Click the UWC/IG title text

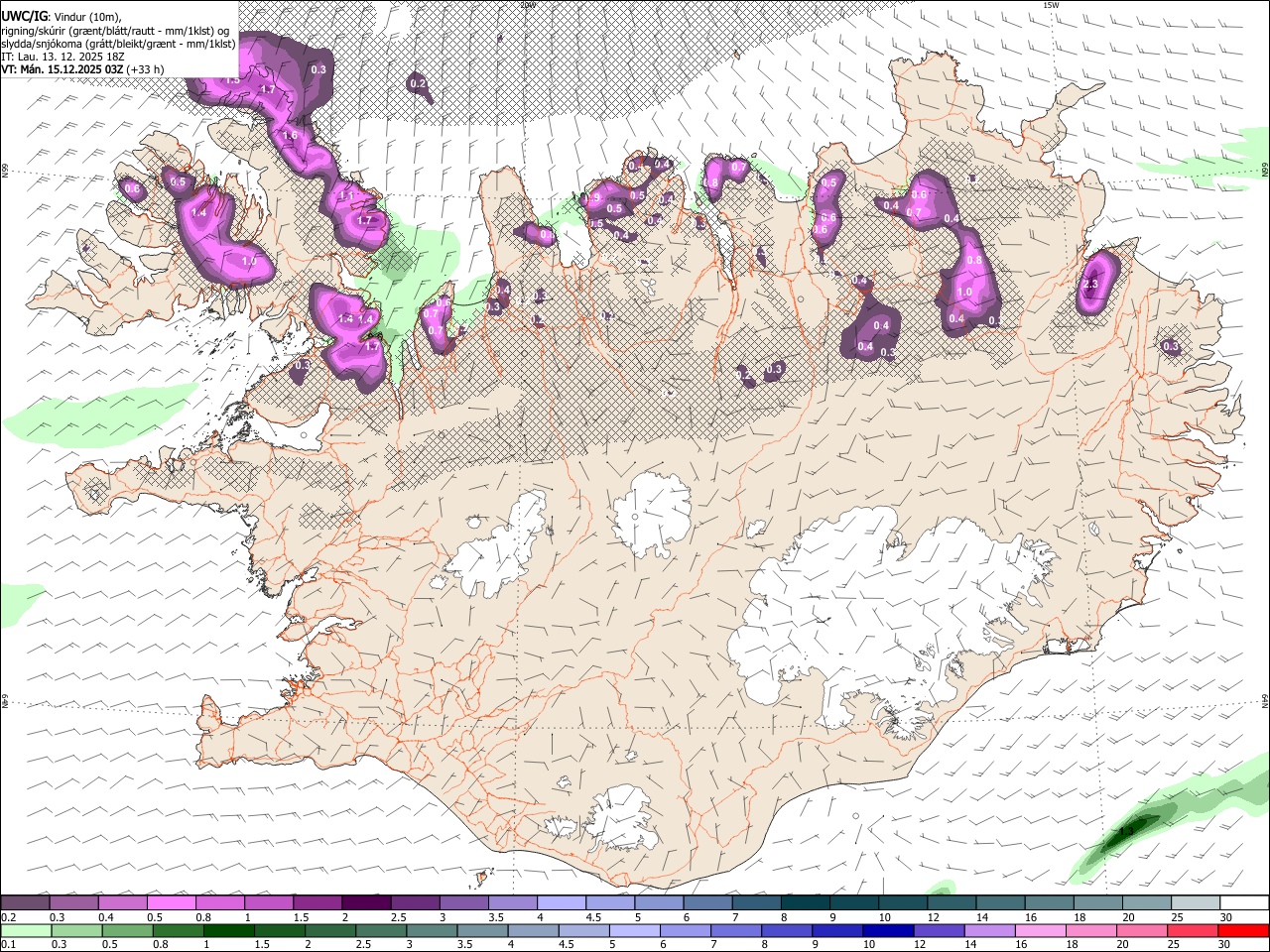tap(24, 17)
